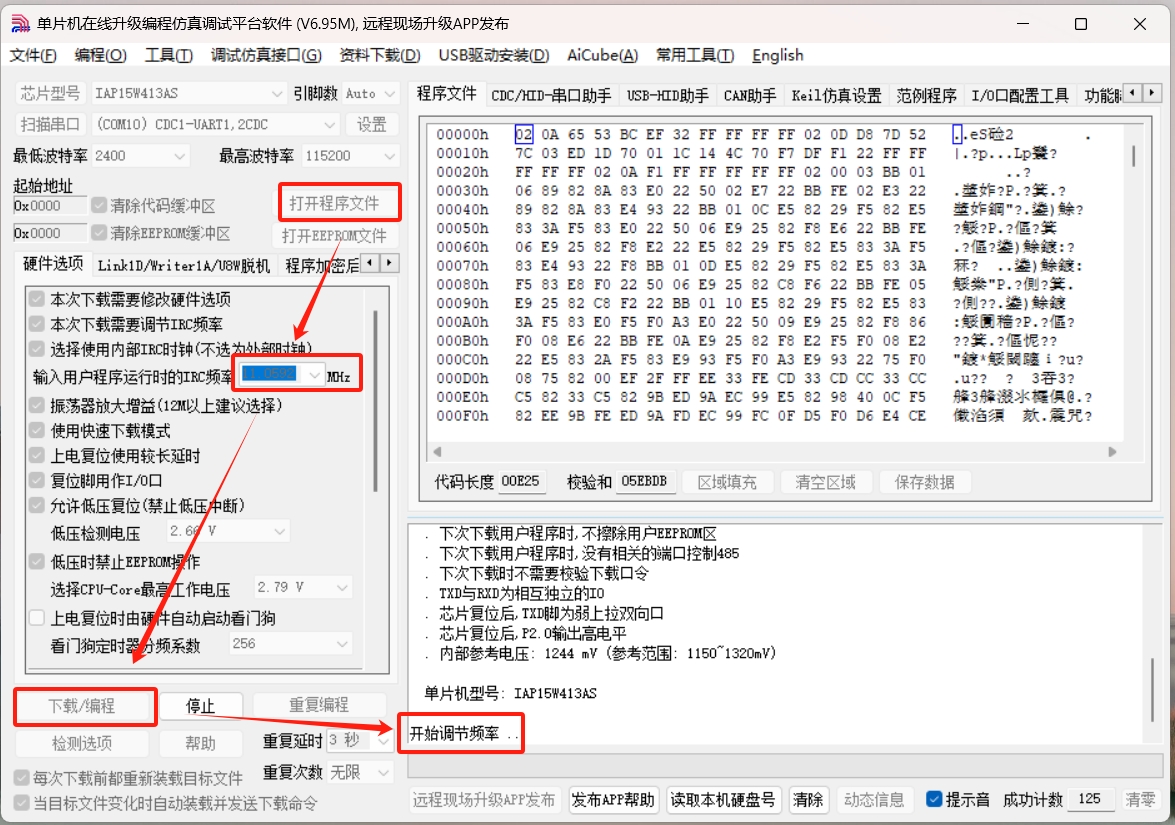Click 停止 button
This screenshot has height=825, width=1175.
point(200,706)
